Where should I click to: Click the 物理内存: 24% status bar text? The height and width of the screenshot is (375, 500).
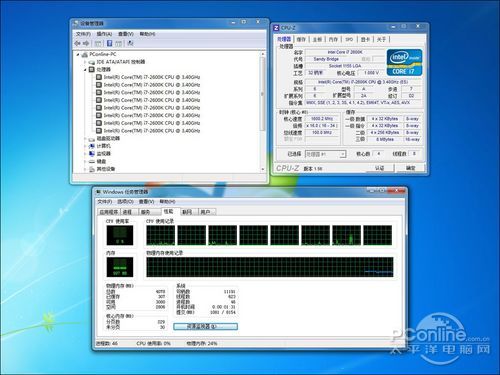tap(202, 343)
